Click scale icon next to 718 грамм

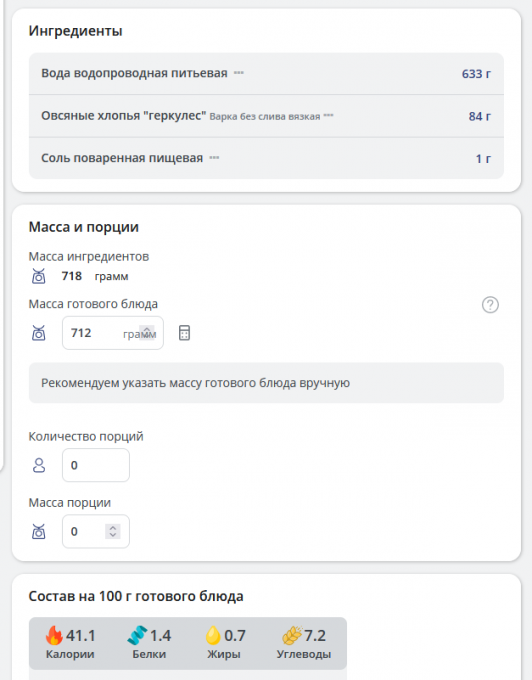tap(39, 276)
